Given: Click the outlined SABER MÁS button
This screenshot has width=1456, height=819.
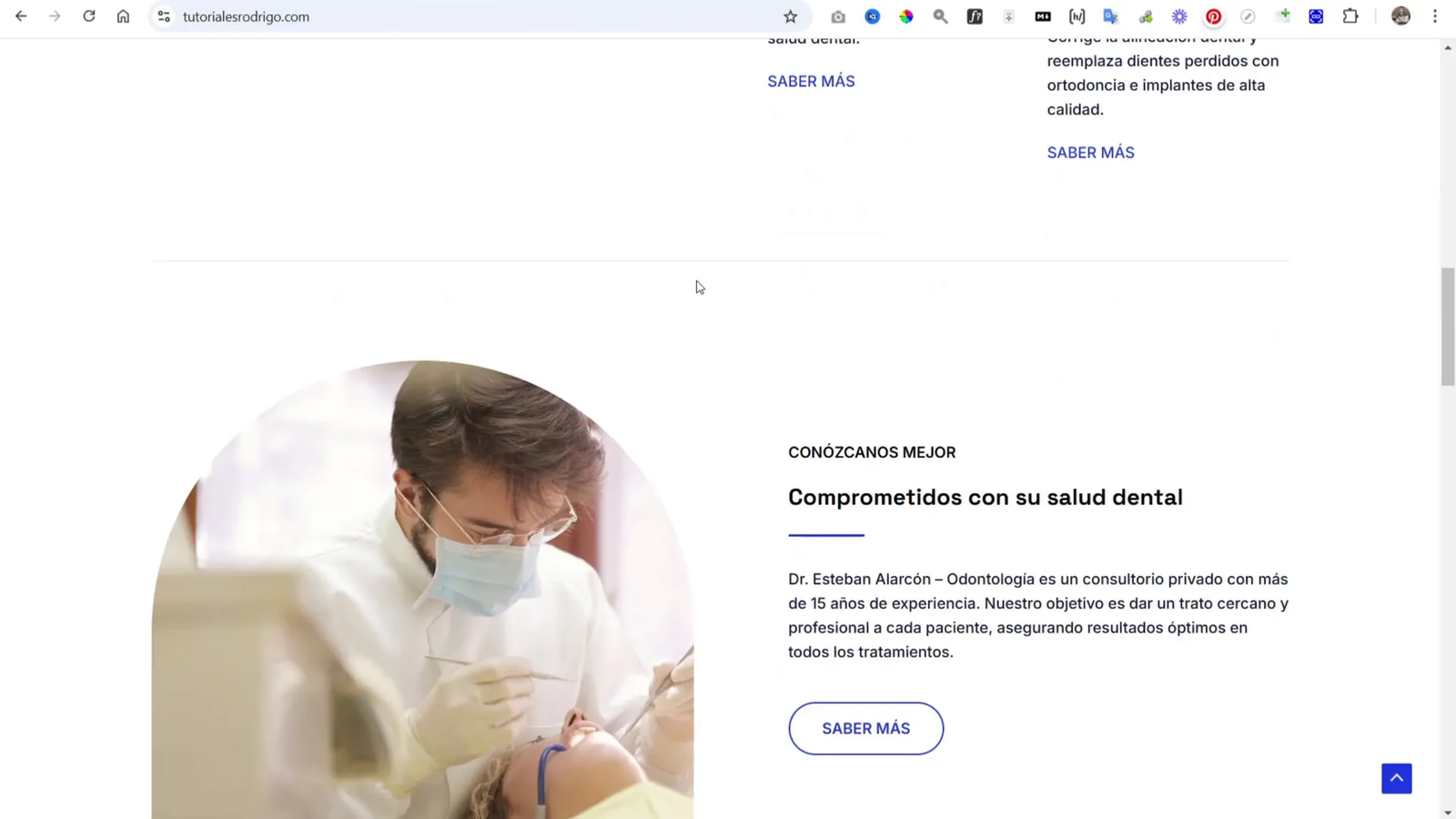Looking at the screenshot, I should click(865, 728).
